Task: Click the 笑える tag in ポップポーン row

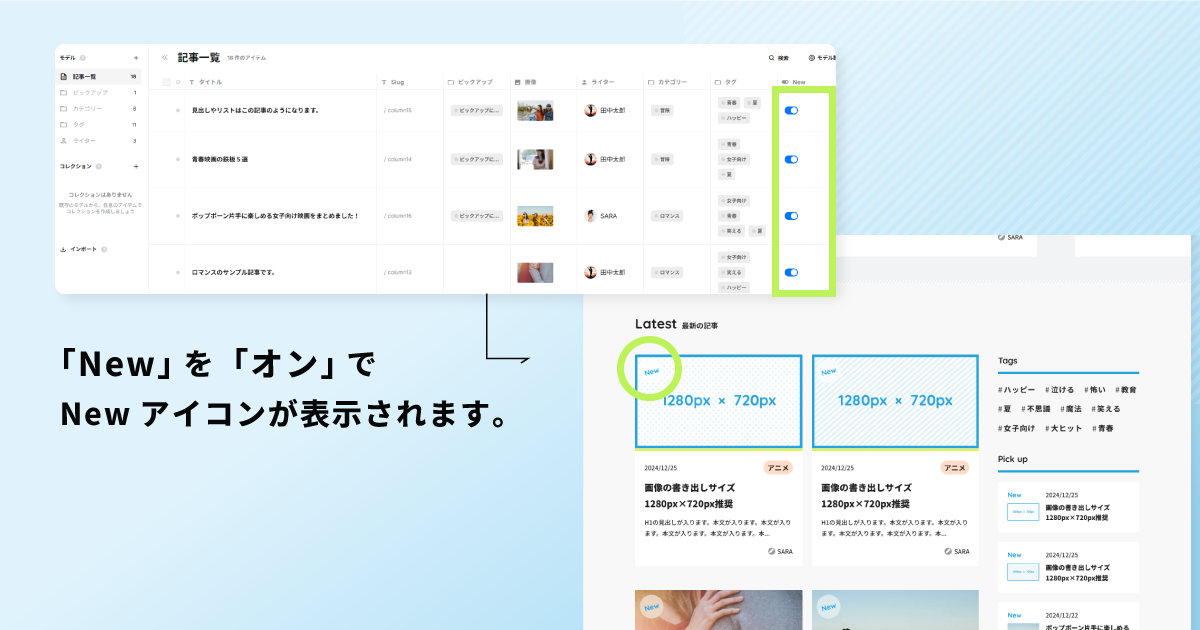Action: (732, 231)
